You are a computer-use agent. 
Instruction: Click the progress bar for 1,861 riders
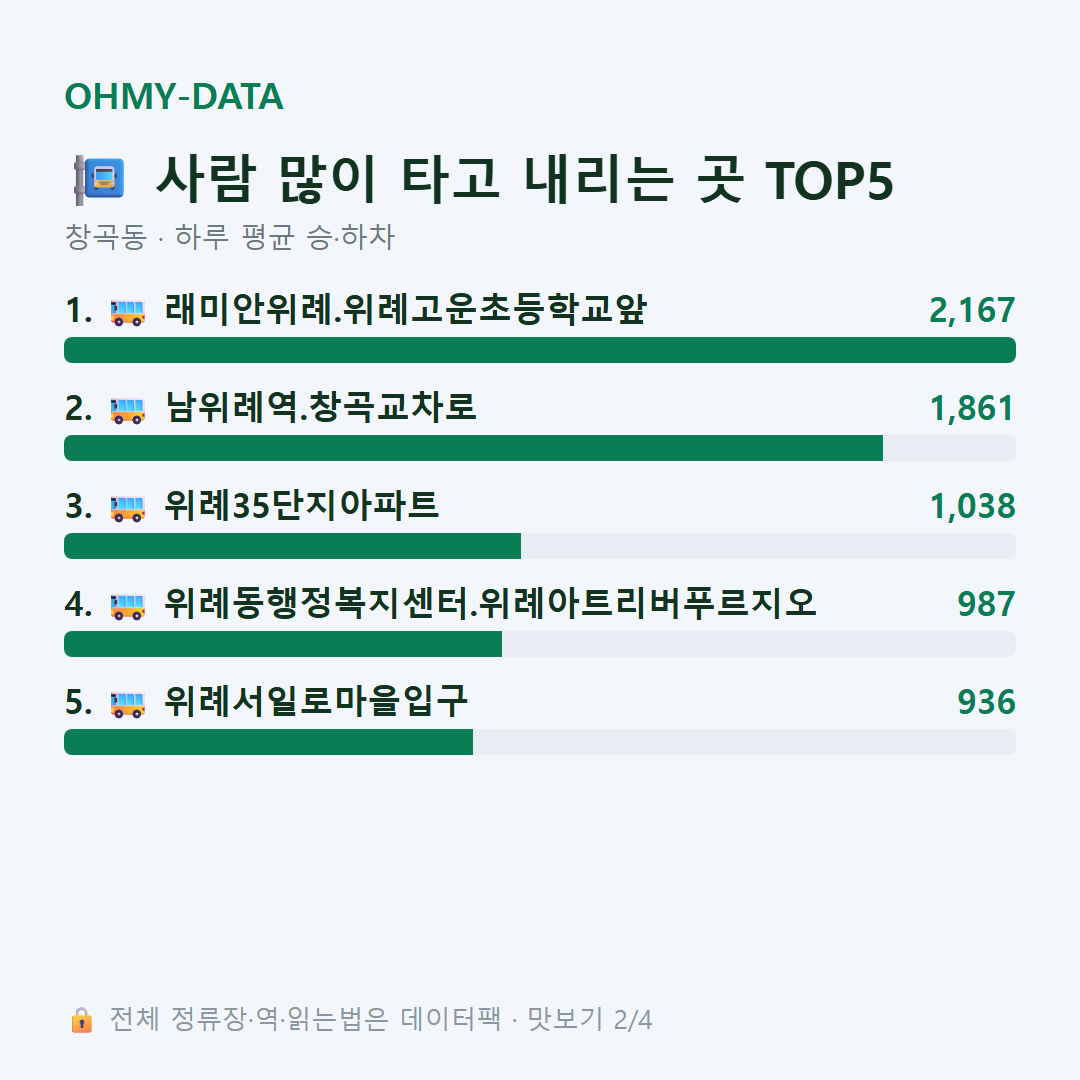coord(540,448)
